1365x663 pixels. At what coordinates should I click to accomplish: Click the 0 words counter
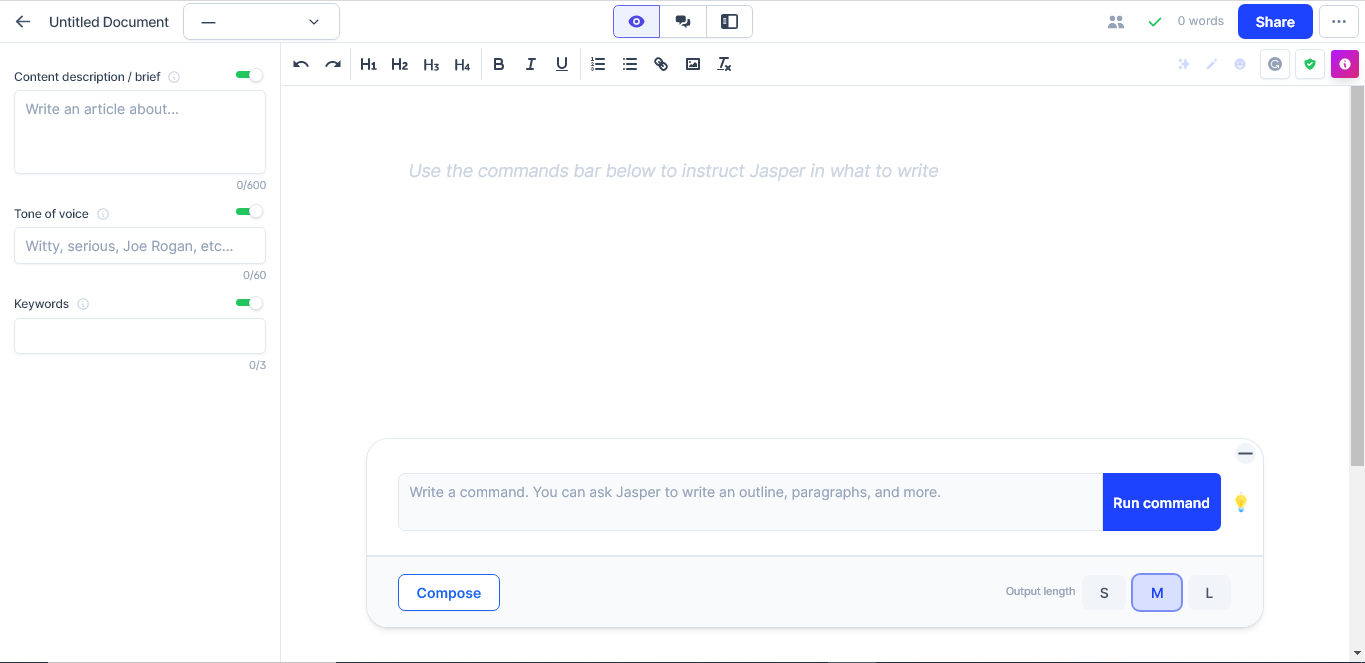pyautogui.click(x=1200, y=21)
